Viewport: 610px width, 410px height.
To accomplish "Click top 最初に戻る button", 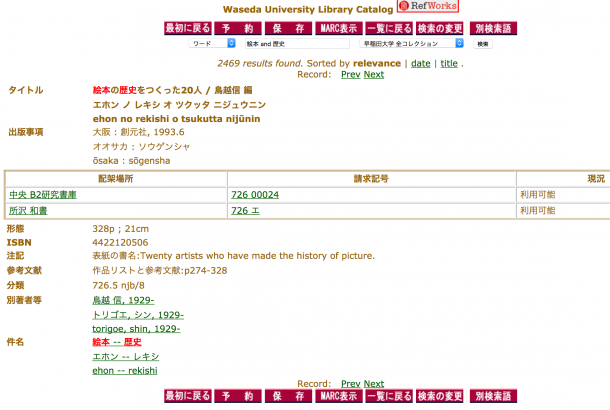I will (188, 28).
